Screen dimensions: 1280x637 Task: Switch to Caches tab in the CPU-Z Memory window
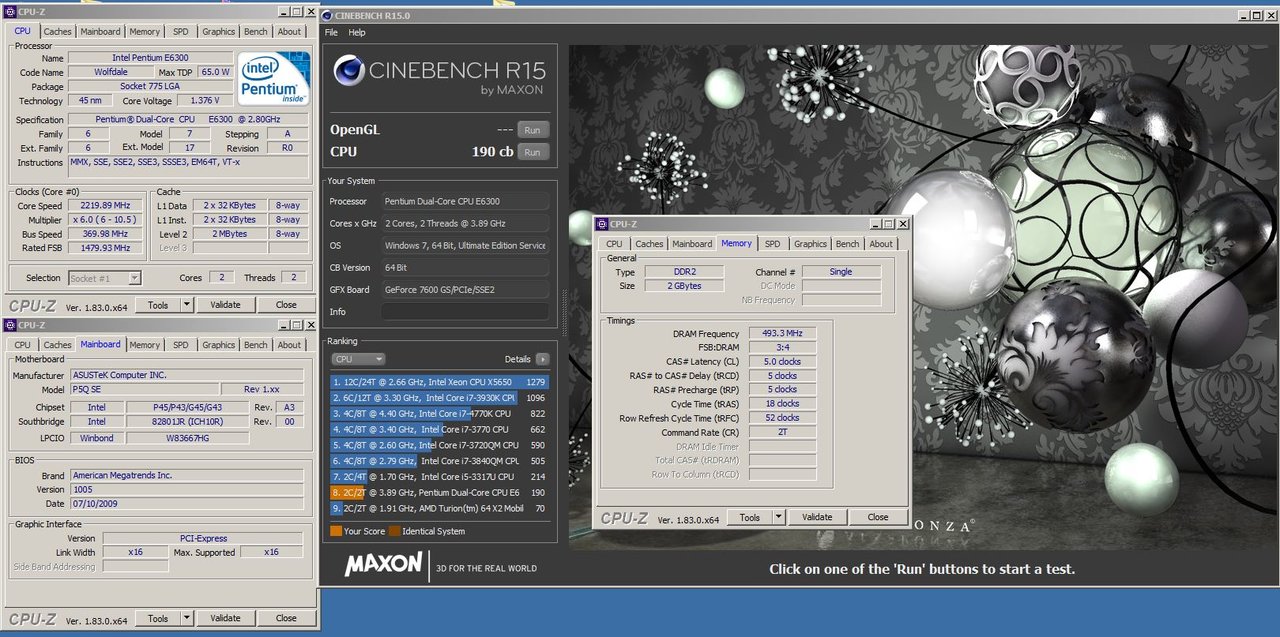649,244
